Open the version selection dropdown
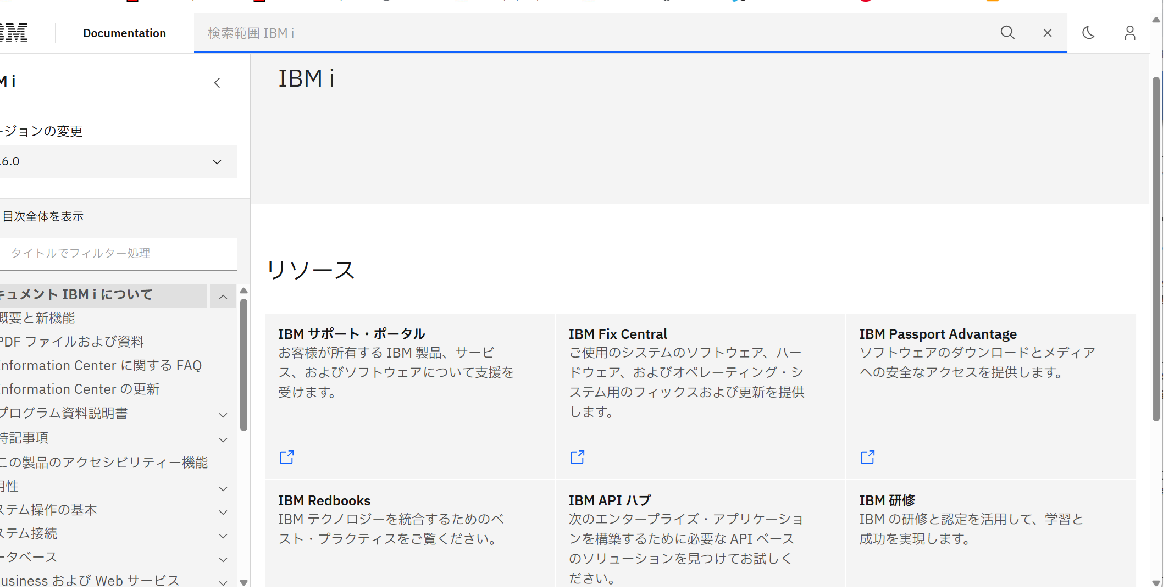Viewport: 1164px width, 587px height. (x=118, y=161)
